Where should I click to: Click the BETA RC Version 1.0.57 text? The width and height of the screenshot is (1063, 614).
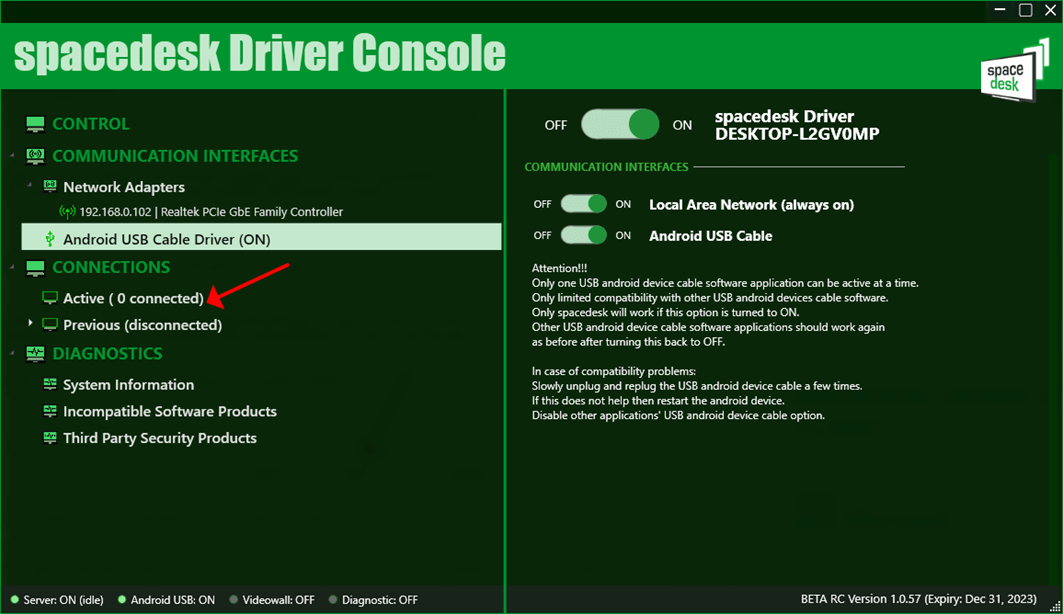(919, 599)
